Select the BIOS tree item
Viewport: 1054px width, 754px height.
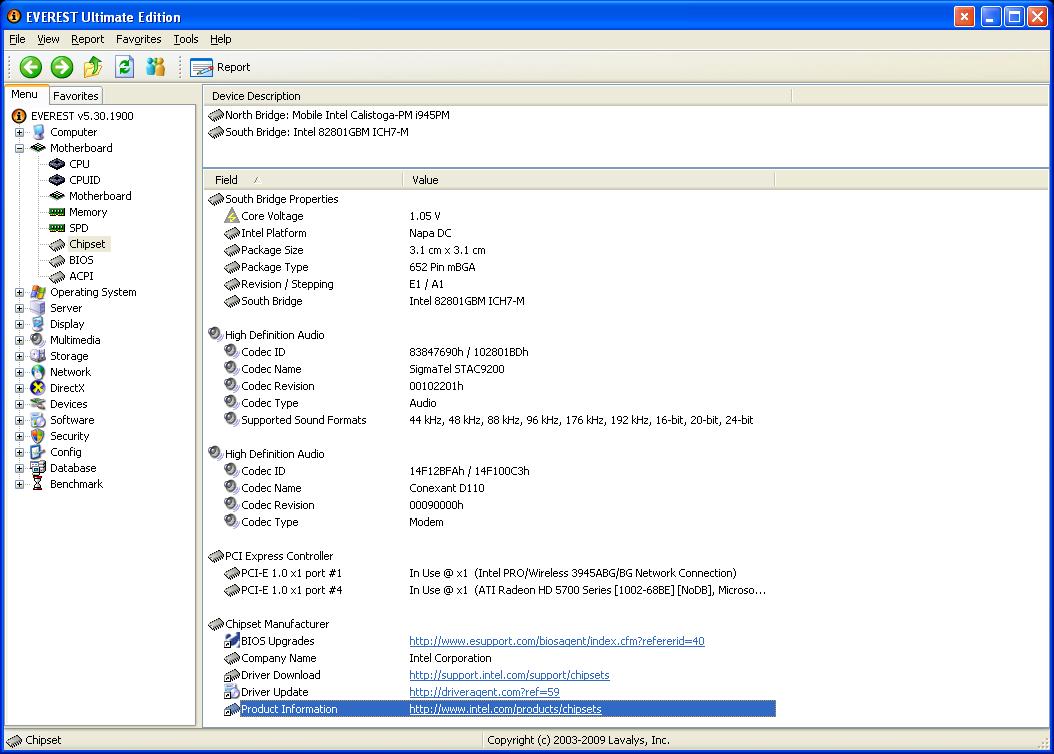coord(81,260)
